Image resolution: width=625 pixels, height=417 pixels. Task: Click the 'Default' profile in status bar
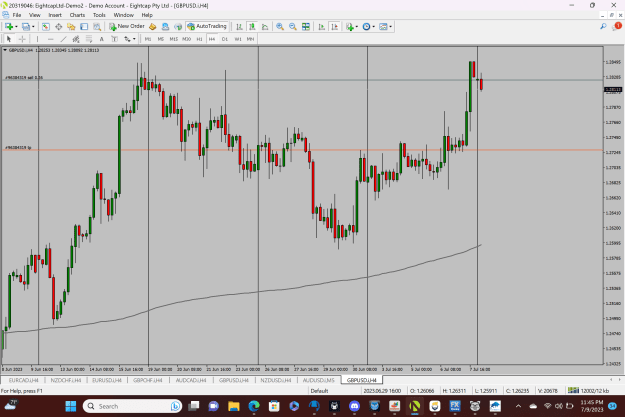point(319,391)
